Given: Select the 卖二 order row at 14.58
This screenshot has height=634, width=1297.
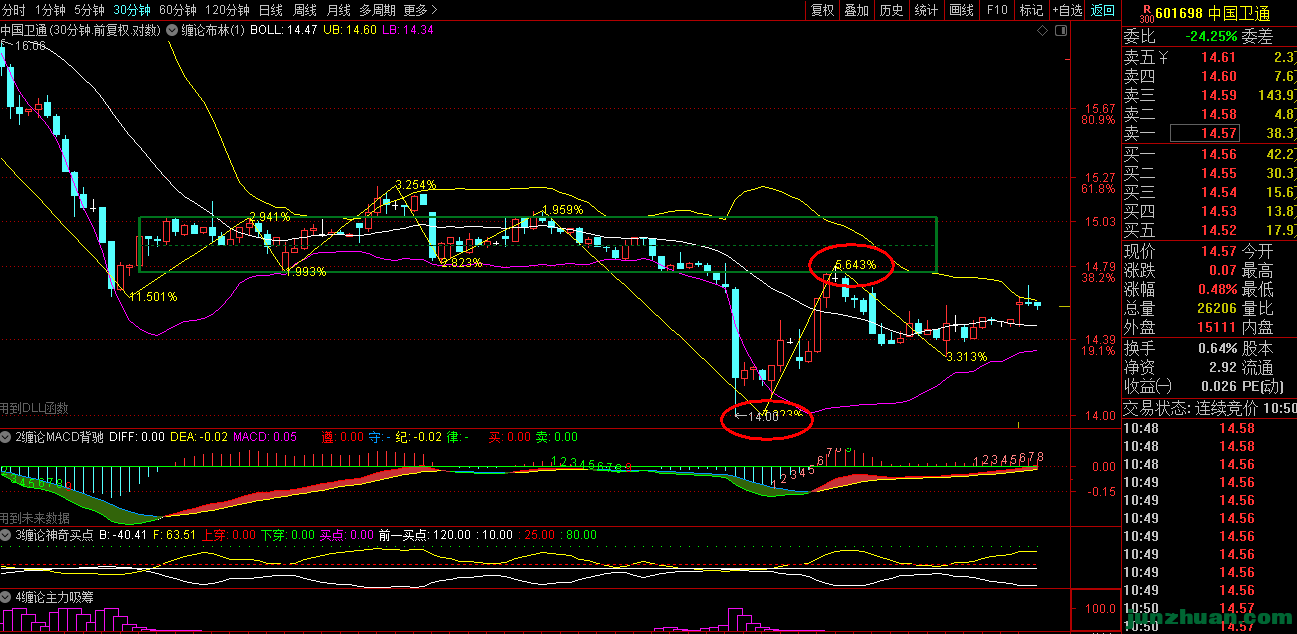Looking at the screenshot, I should click(1209, 114).
